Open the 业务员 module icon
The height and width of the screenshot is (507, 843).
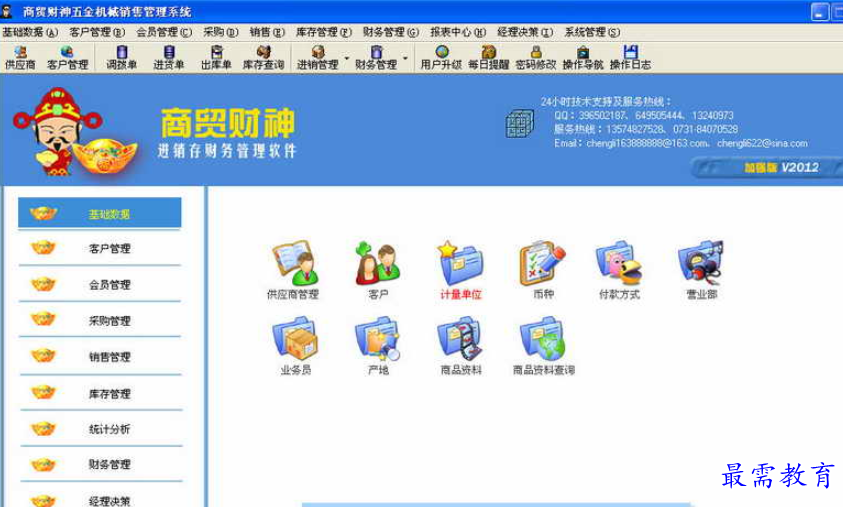pos(296,346)
